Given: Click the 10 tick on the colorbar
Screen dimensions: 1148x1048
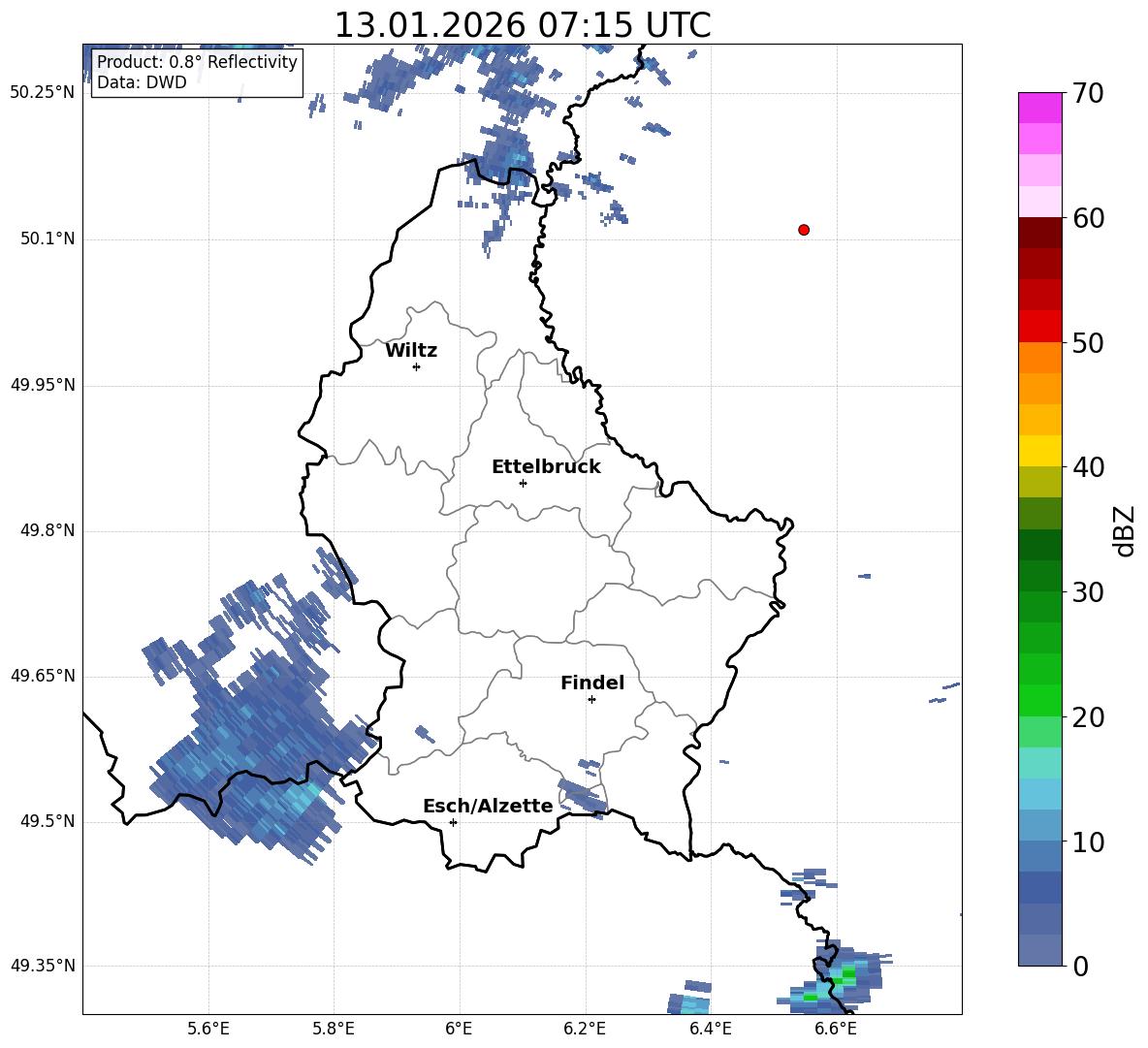Looking at the screenshot, I should tap(1088, 842).
